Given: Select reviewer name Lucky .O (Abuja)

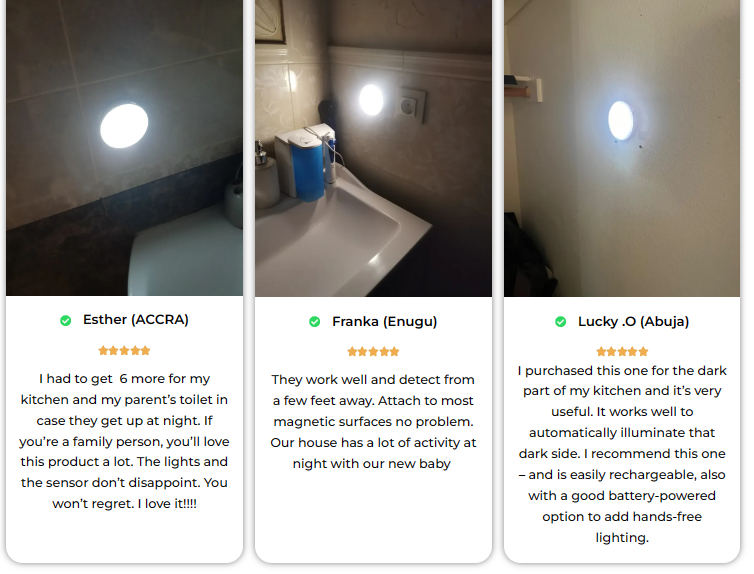Looking at the screenshot, I should pyautogui.click(x=633, y=321).
